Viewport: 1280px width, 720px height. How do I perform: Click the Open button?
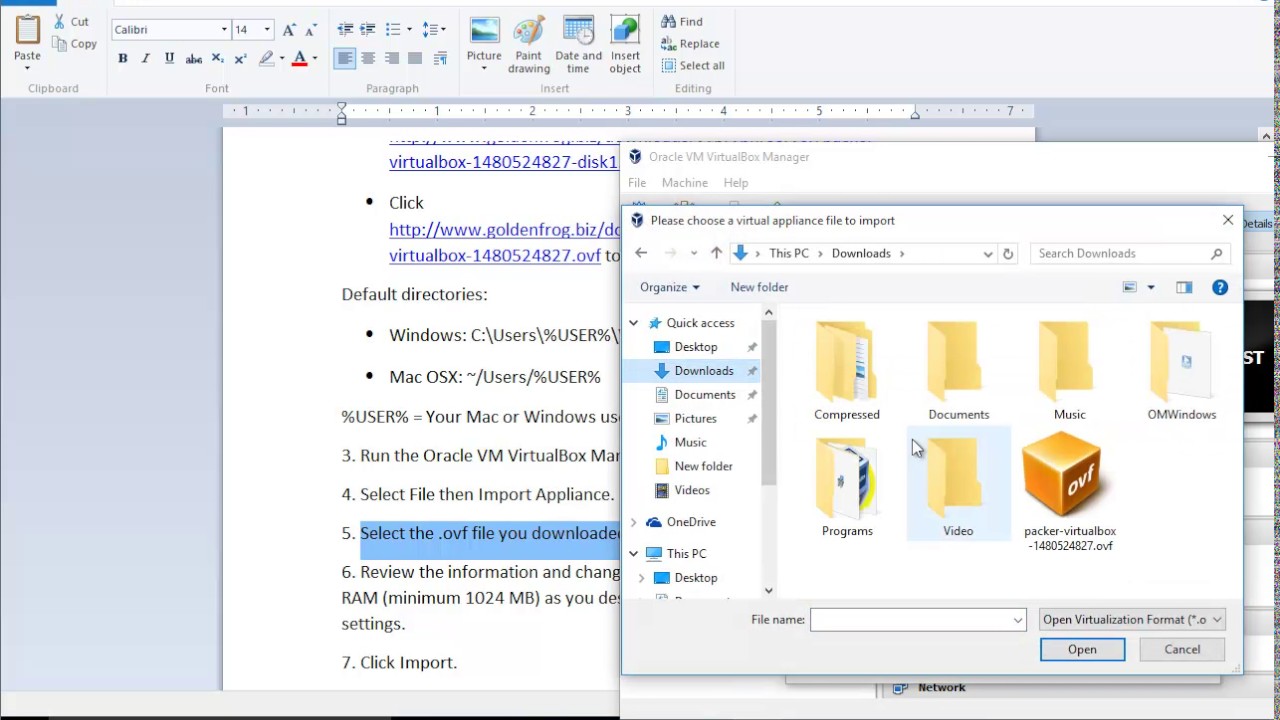pos(1082,649)
